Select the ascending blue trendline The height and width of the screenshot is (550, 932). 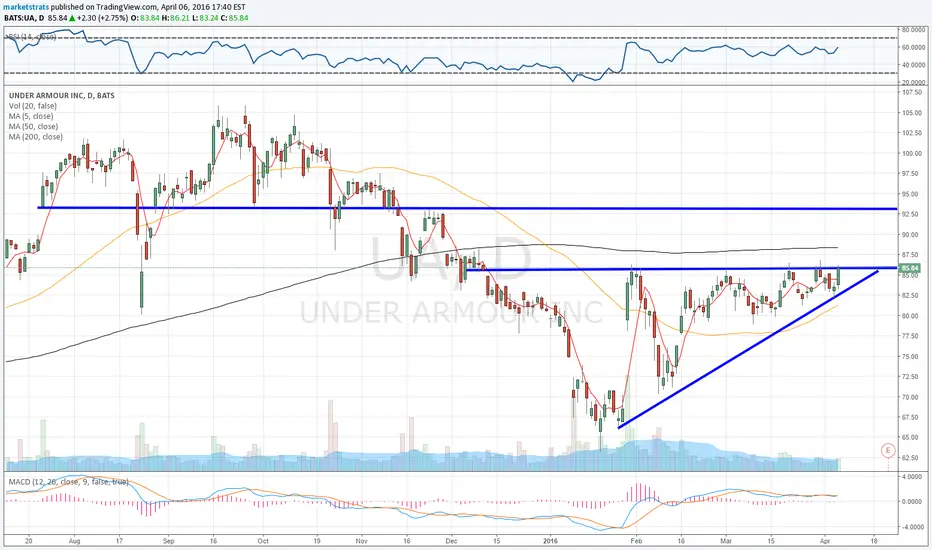[748, 349]
